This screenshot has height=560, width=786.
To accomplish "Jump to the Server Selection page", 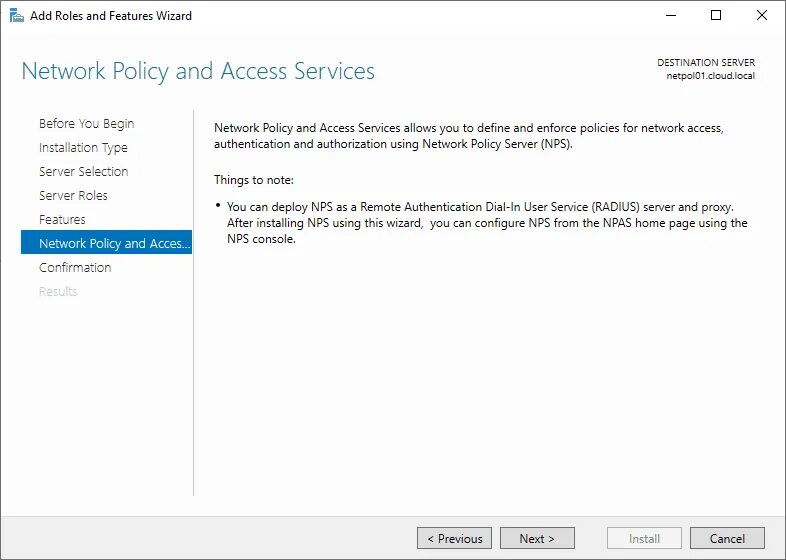I will tap(83, 172).
